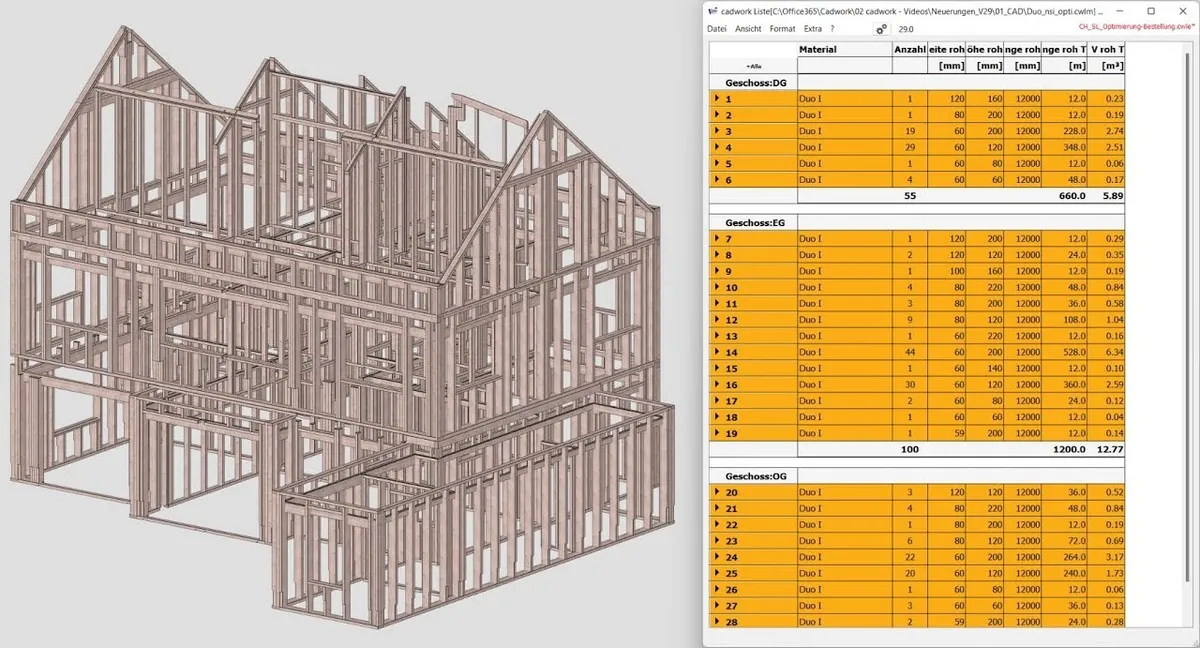Image resolution: width=1200 pixels, height=648 pixels.
Task: Expand row 25 arrow
Action: 717,573
